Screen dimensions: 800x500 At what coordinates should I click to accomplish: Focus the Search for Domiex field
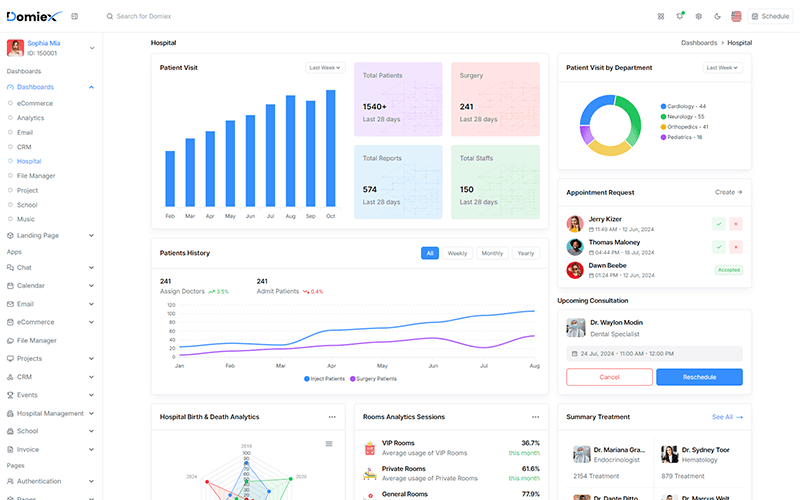point(144,16)
